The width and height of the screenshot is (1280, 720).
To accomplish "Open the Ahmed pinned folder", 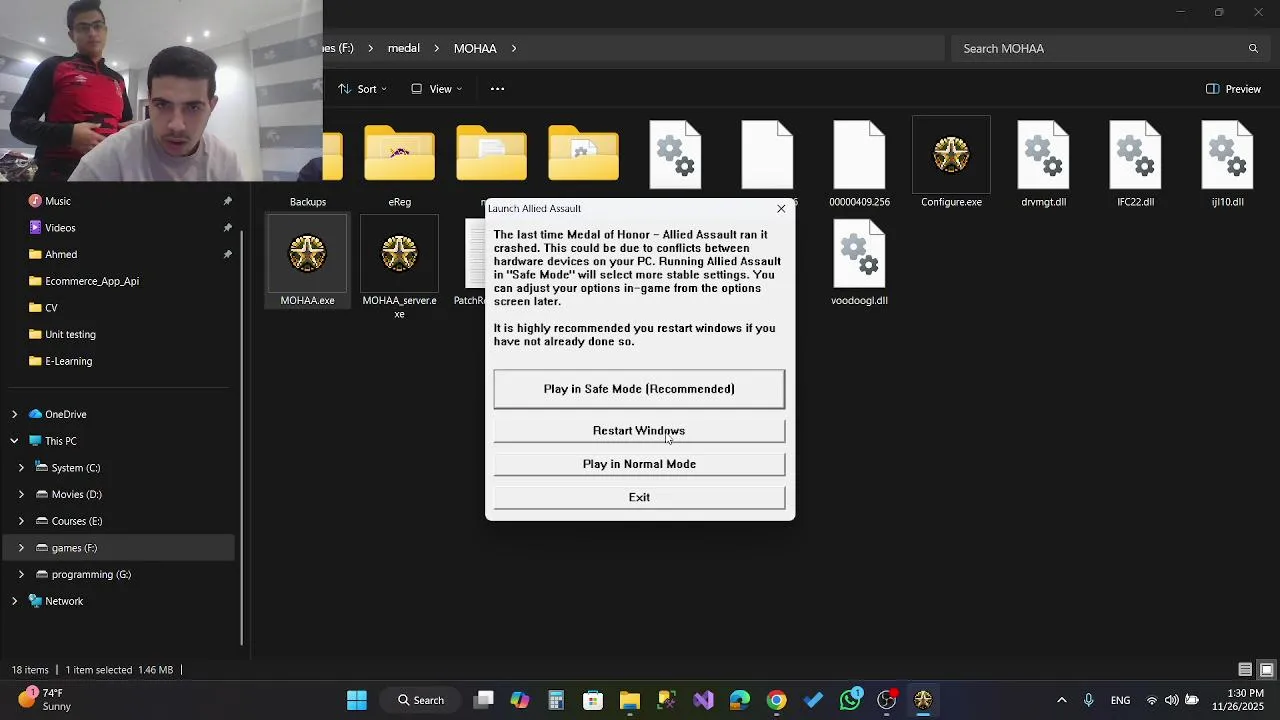I will point(61,255).
